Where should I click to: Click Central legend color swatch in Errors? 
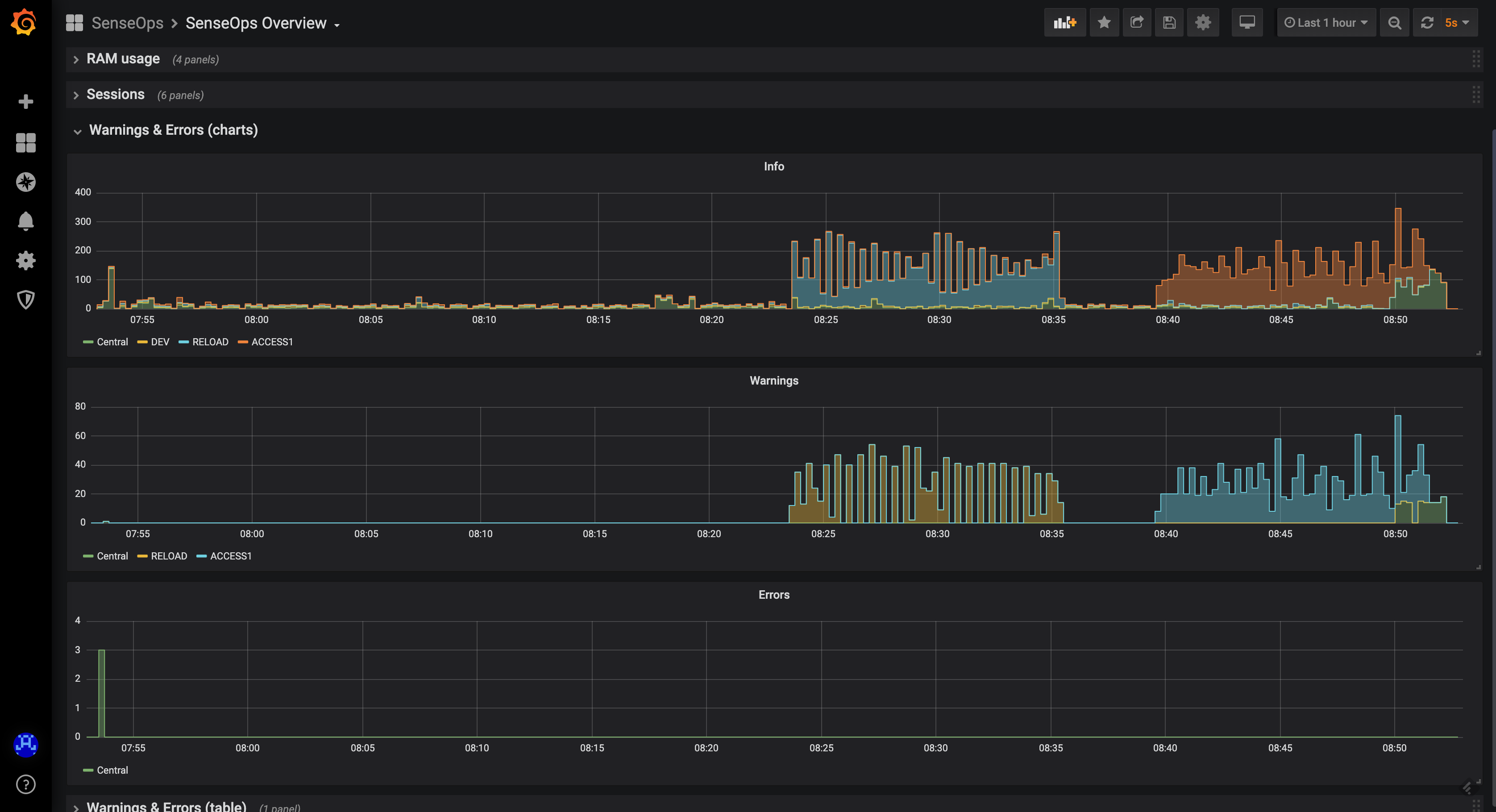(x=88, y=770)
